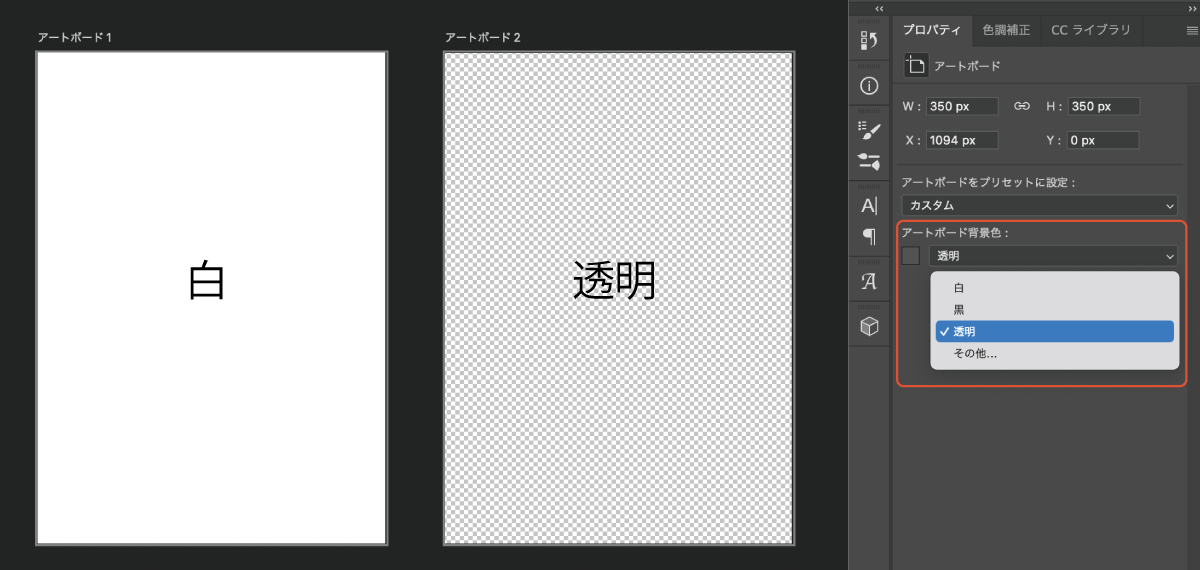The image size is (1200, 570).
Task: Expand the collapsed icon dock arrows
Action: point(879,8)
